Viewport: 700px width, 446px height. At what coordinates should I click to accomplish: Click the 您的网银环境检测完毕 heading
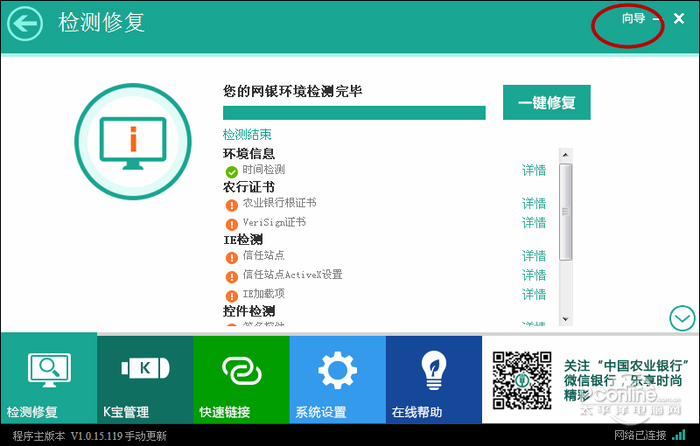click(292, 92)
